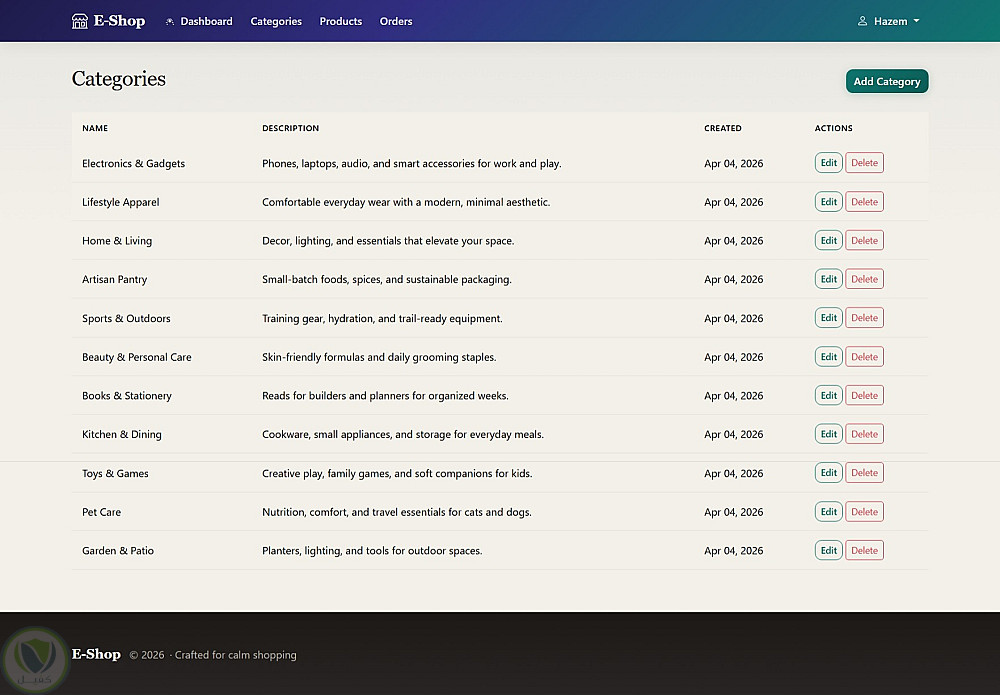The height and width of the screenshot is (695, 1000).
Task: Edit the Electronics & Gadgets category
Action: (828, 163)
